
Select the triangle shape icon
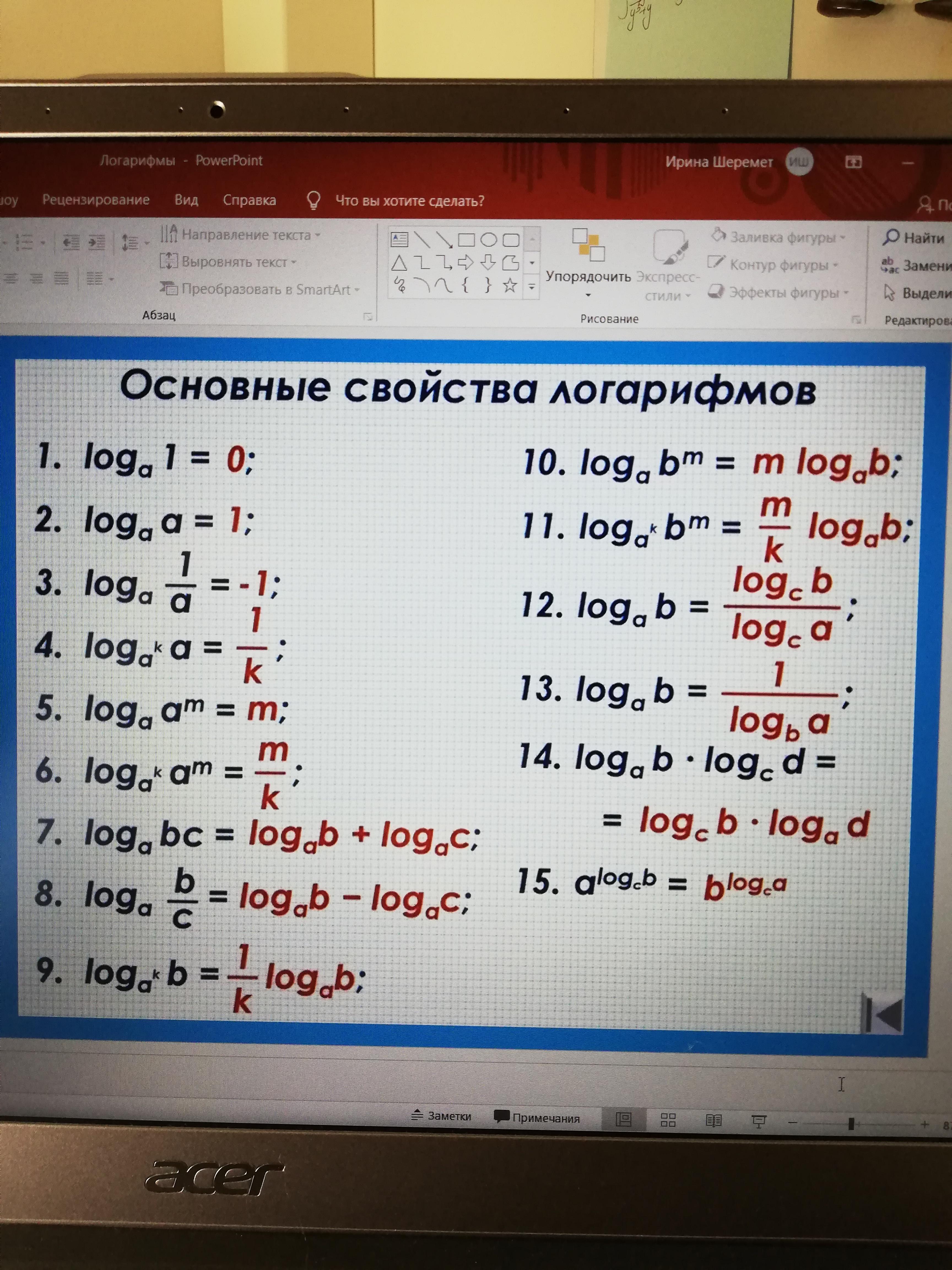pyautogui.click(x=399, y=263)
